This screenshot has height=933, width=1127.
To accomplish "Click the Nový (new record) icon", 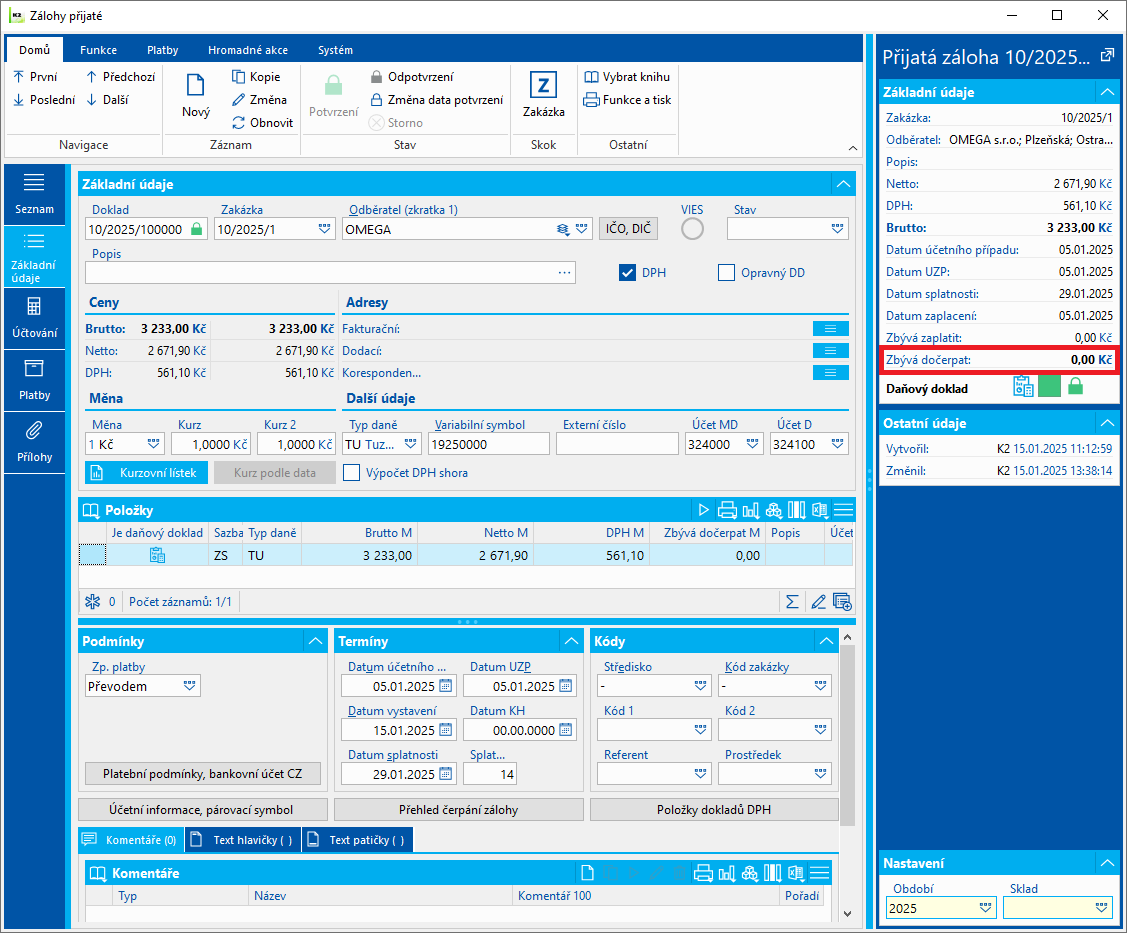I will click(196, 87).
